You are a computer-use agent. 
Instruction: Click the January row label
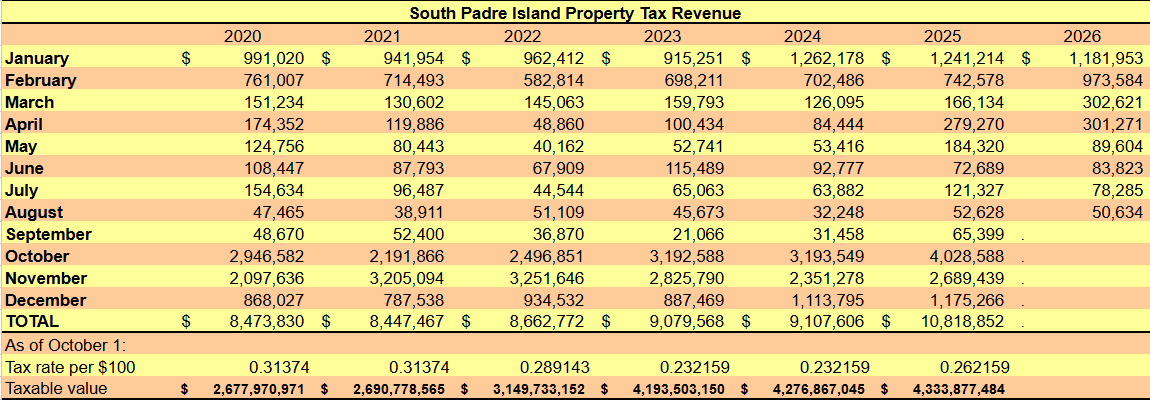[37, 58]
